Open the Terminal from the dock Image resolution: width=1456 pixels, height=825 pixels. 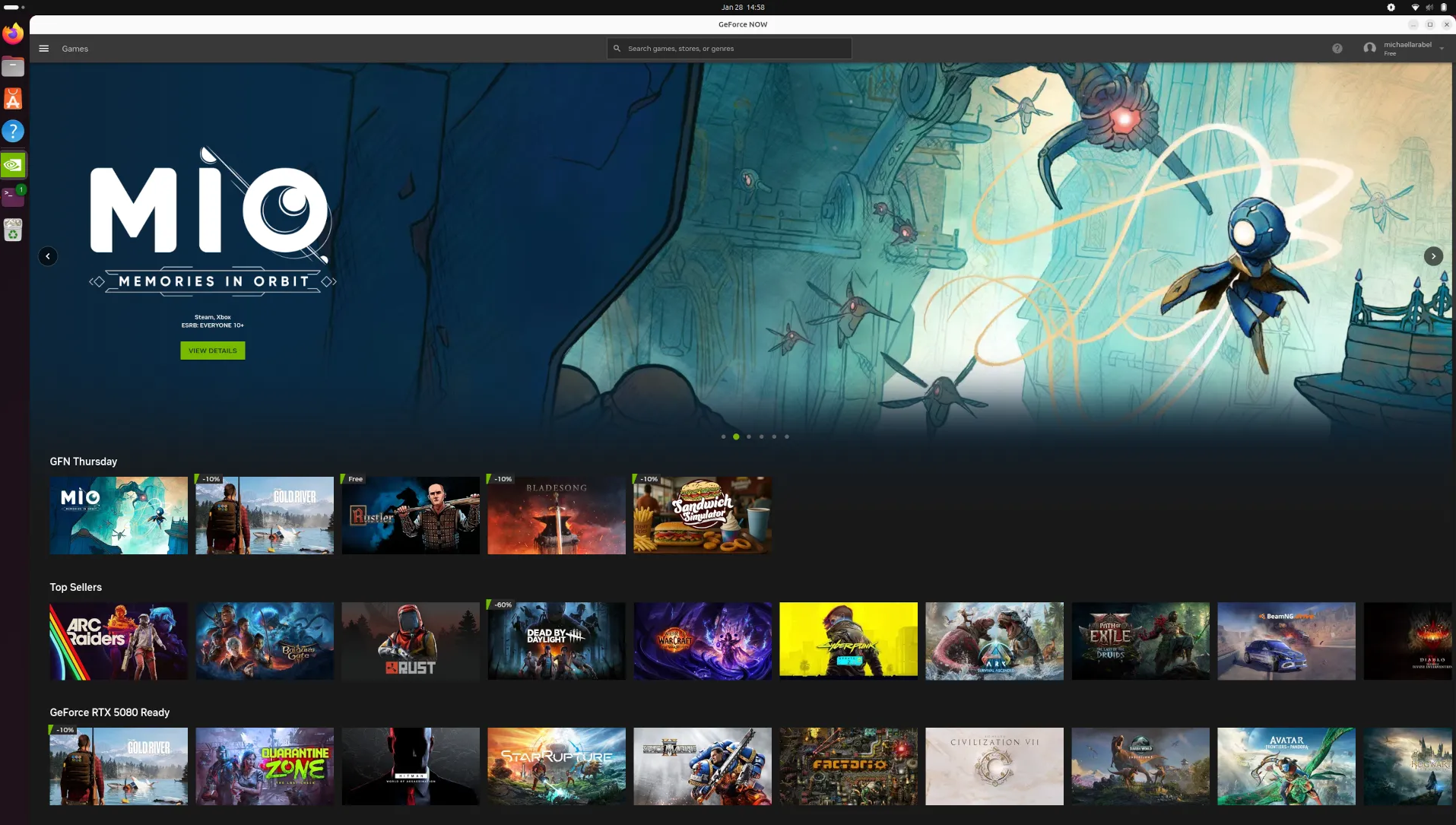(x=13, y=196)
